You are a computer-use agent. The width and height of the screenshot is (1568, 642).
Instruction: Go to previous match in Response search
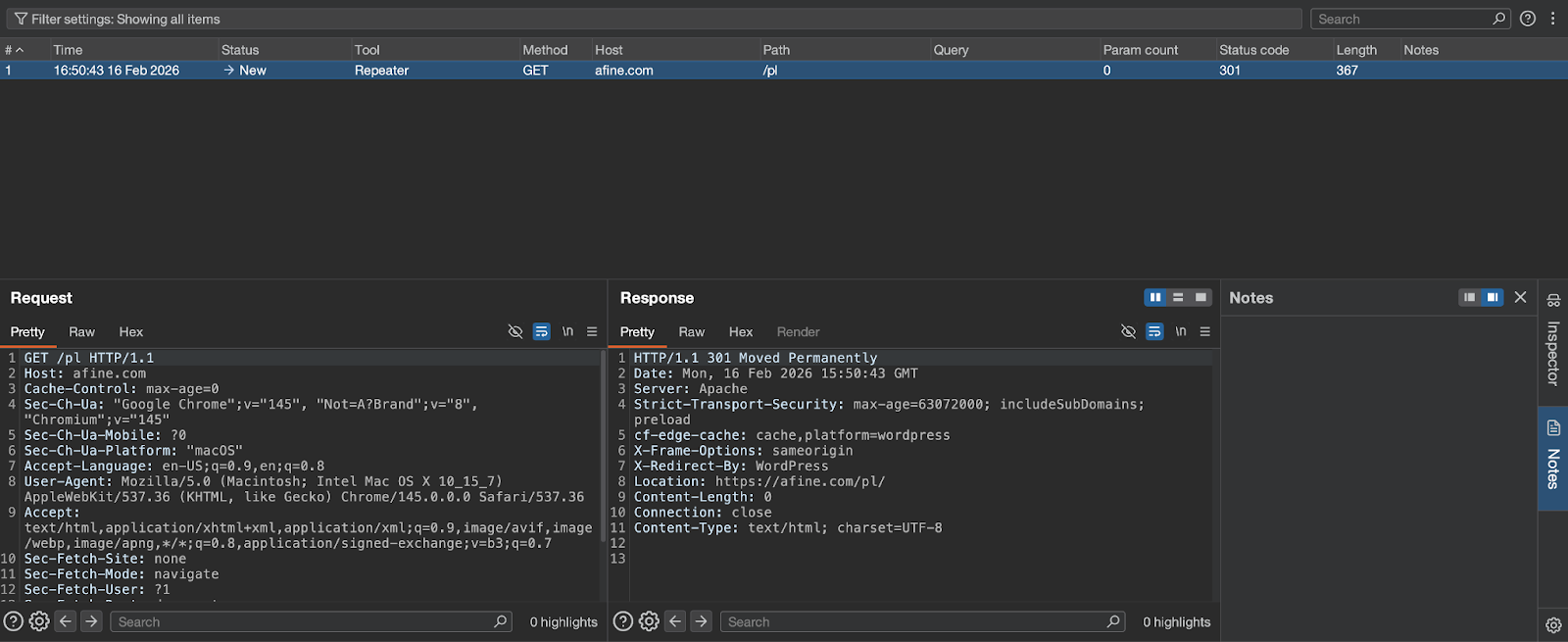(675, 621)
